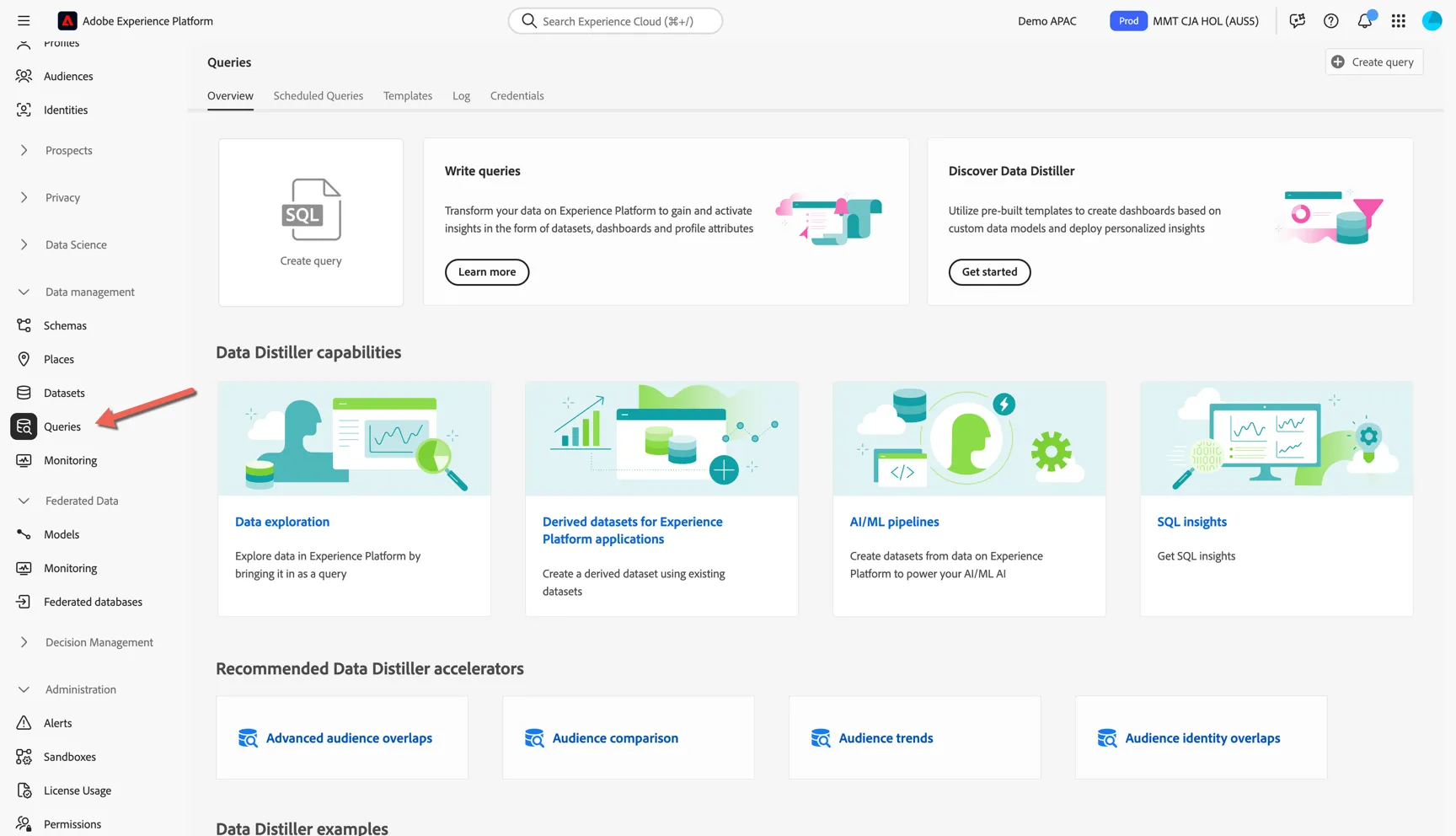Click Monitoring icon under Data management
Viewport: 1456px width, 836px height.
pos(24,460)
